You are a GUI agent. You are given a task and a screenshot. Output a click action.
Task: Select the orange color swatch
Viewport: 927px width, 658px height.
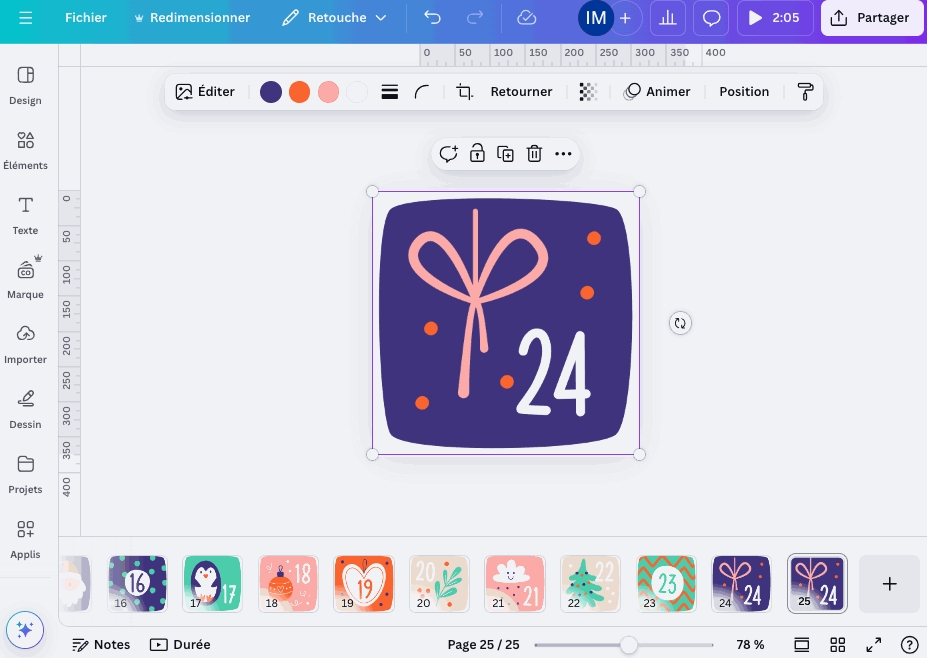coord(299,92)
